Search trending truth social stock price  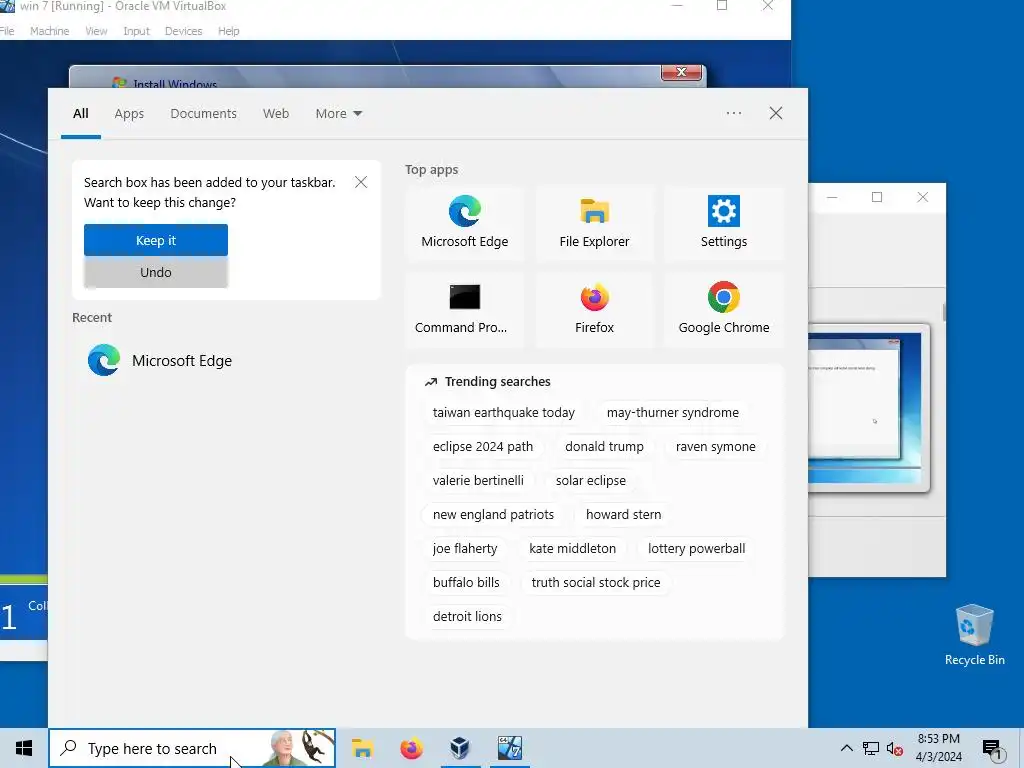click(x=596, y=583)
